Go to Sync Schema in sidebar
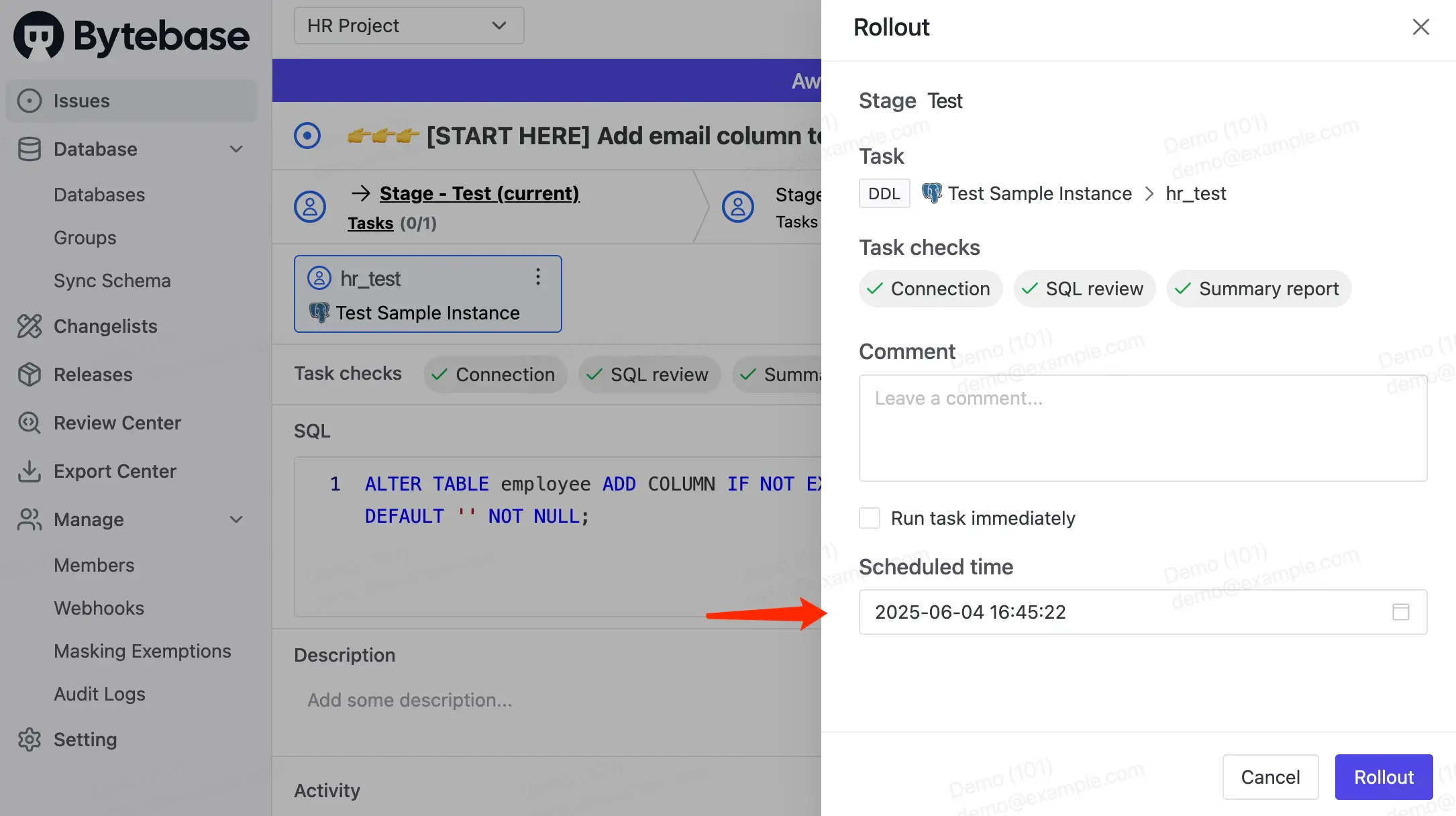 (112, 280)
